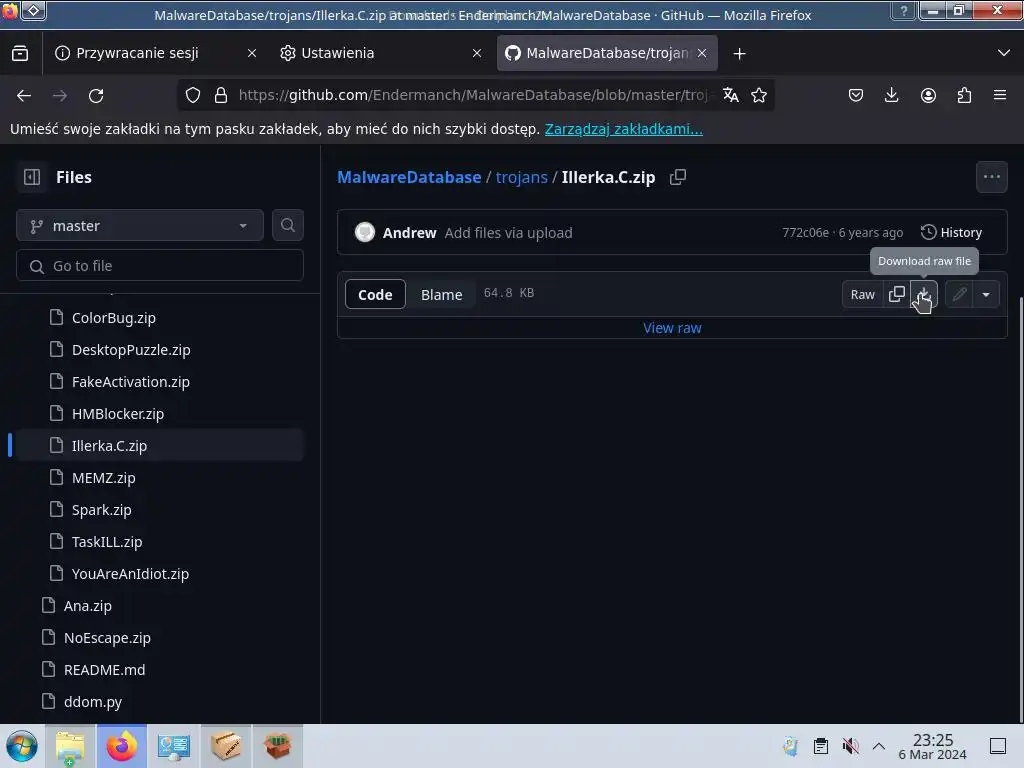Screen dimensions: 1024x768
Task: Open the three-dot more options menu
Action: coord(991,177)
